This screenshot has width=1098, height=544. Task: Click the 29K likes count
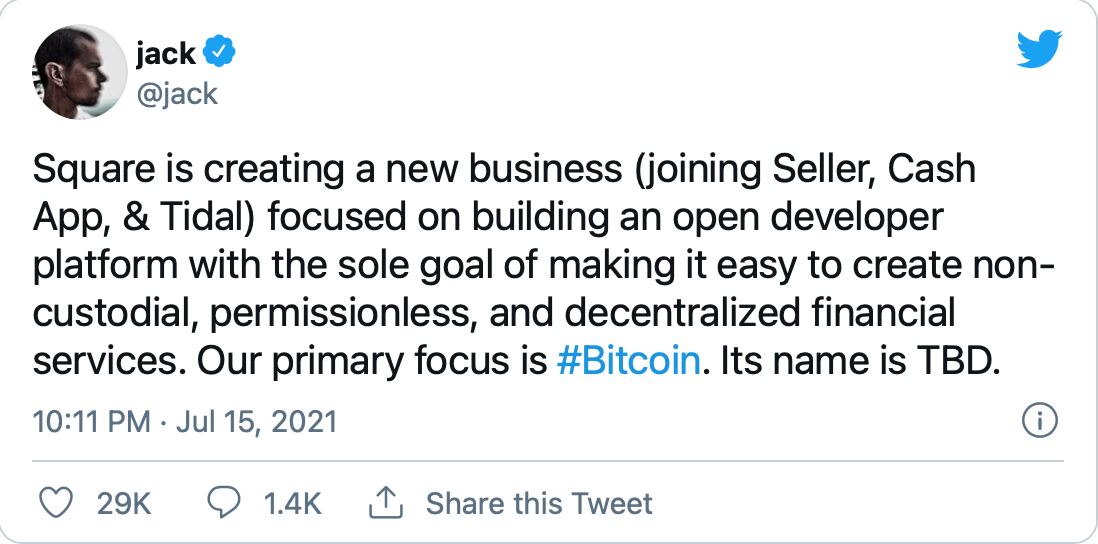[x=124, y=503]
